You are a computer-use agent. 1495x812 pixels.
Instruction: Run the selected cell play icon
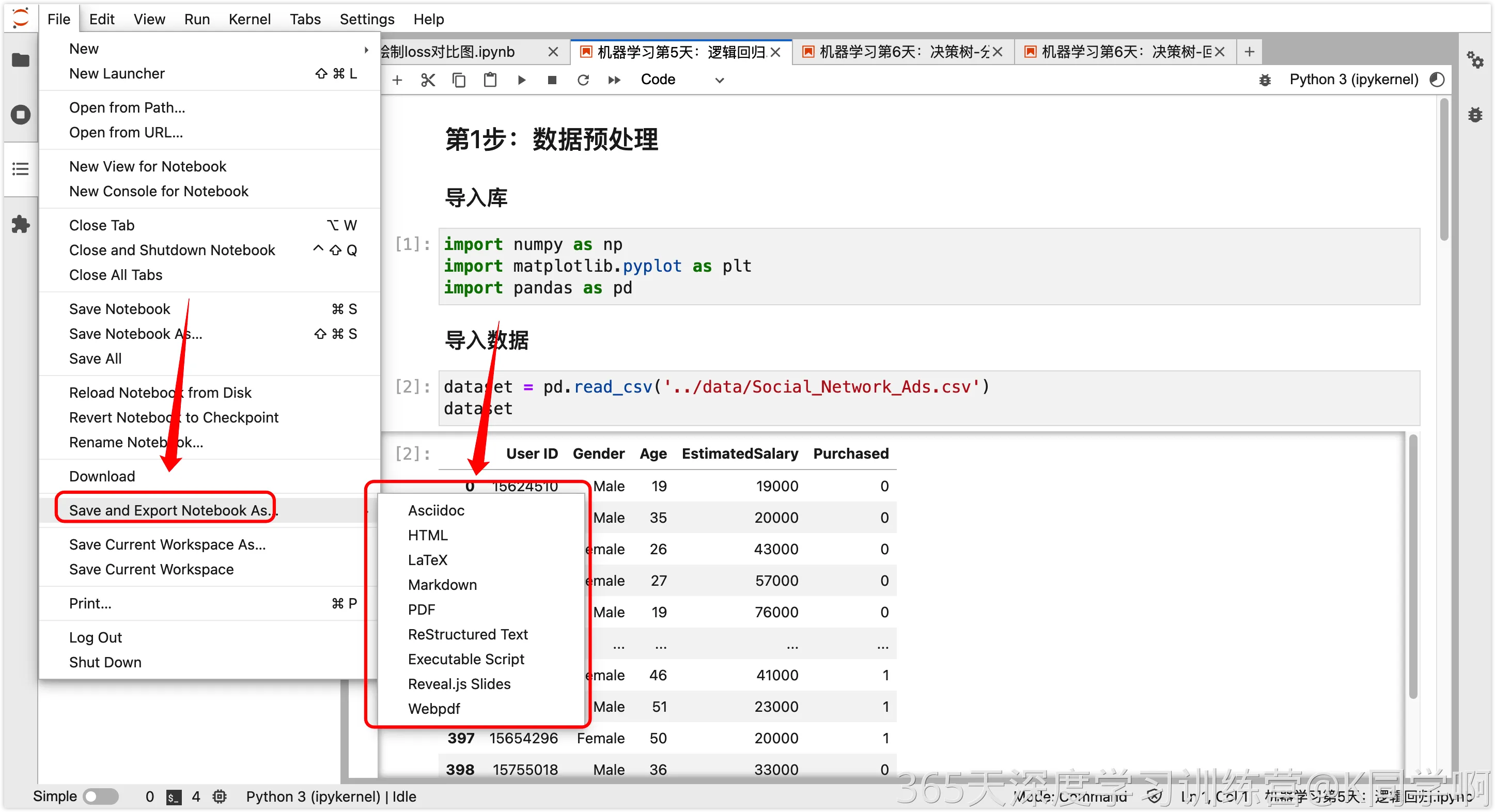tap(522, 80)
